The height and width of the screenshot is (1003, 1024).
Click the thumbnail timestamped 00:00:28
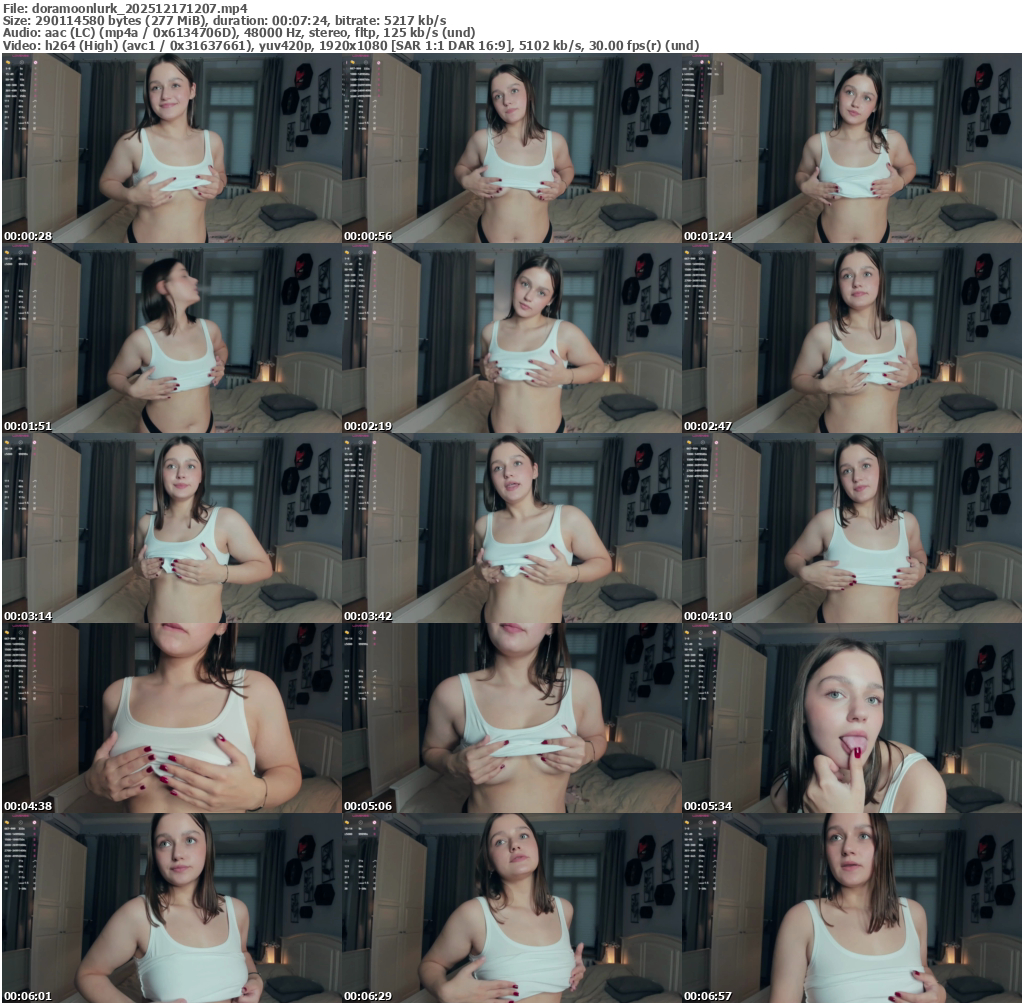171,149
